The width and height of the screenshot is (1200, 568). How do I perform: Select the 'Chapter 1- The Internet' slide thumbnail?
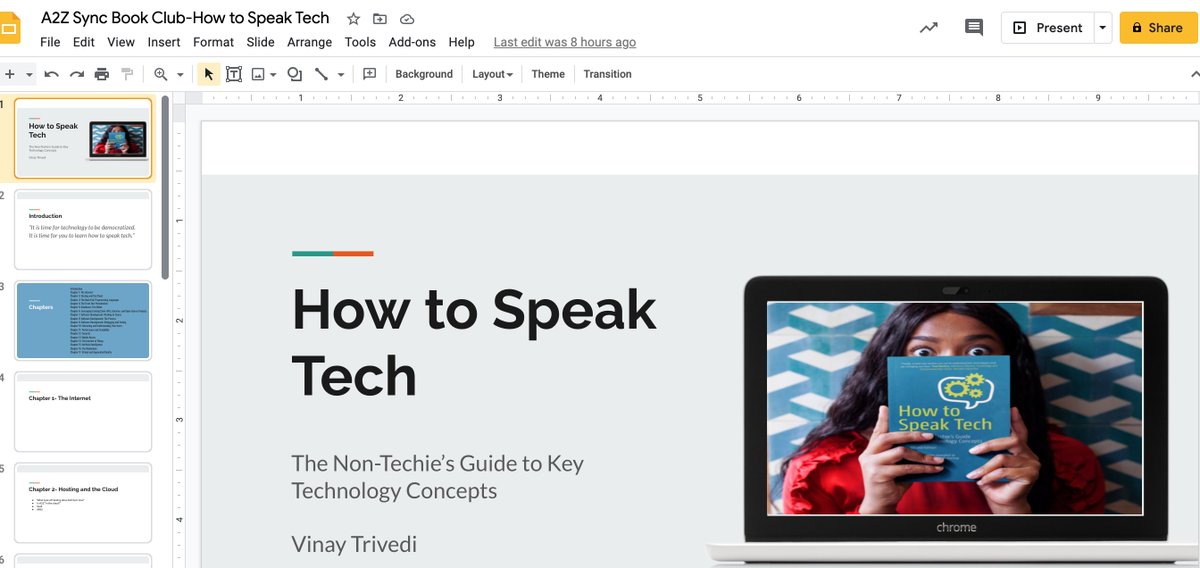coord(84,411)
